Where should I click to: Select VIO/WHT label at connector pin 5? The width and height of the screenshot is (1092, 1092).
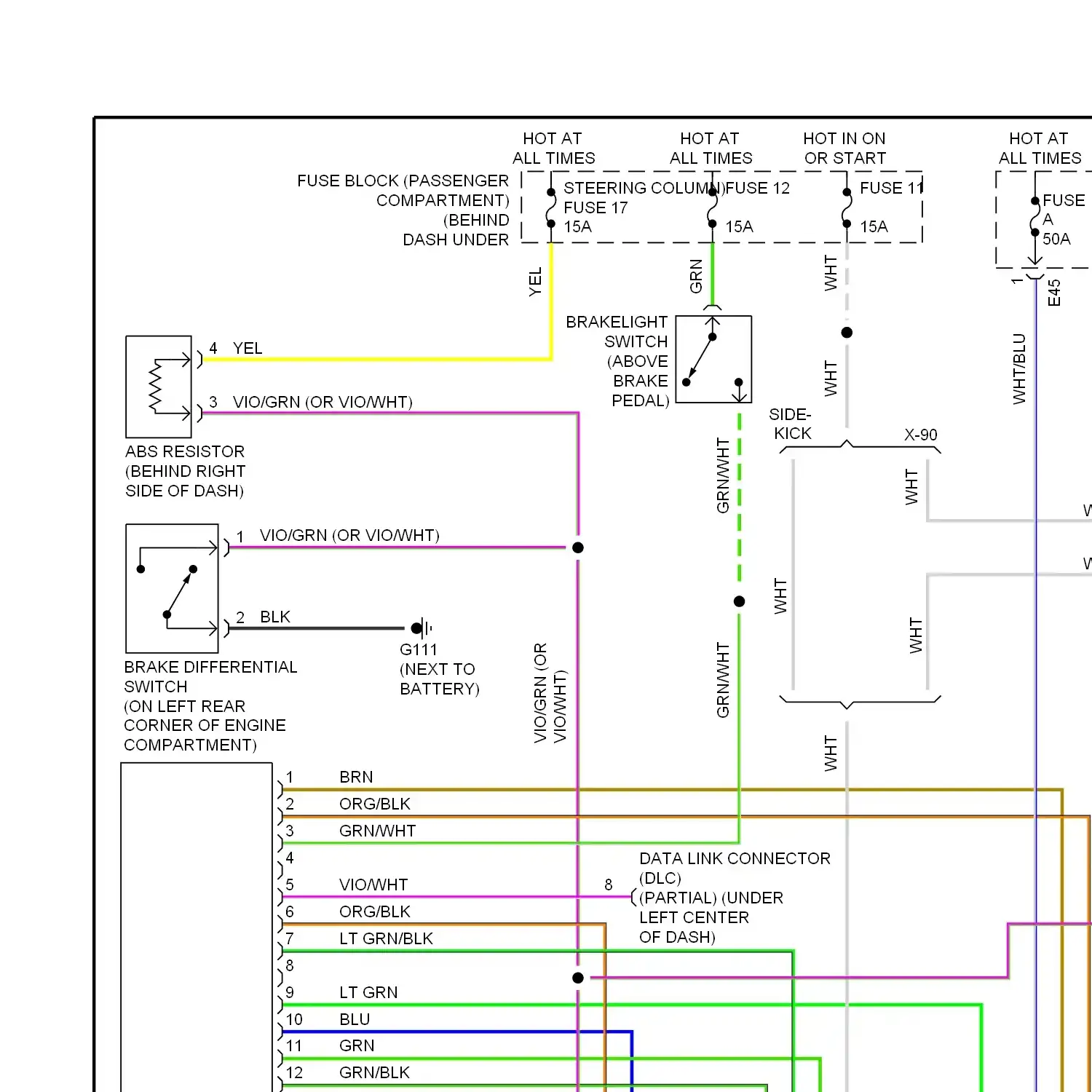(373, 885)
